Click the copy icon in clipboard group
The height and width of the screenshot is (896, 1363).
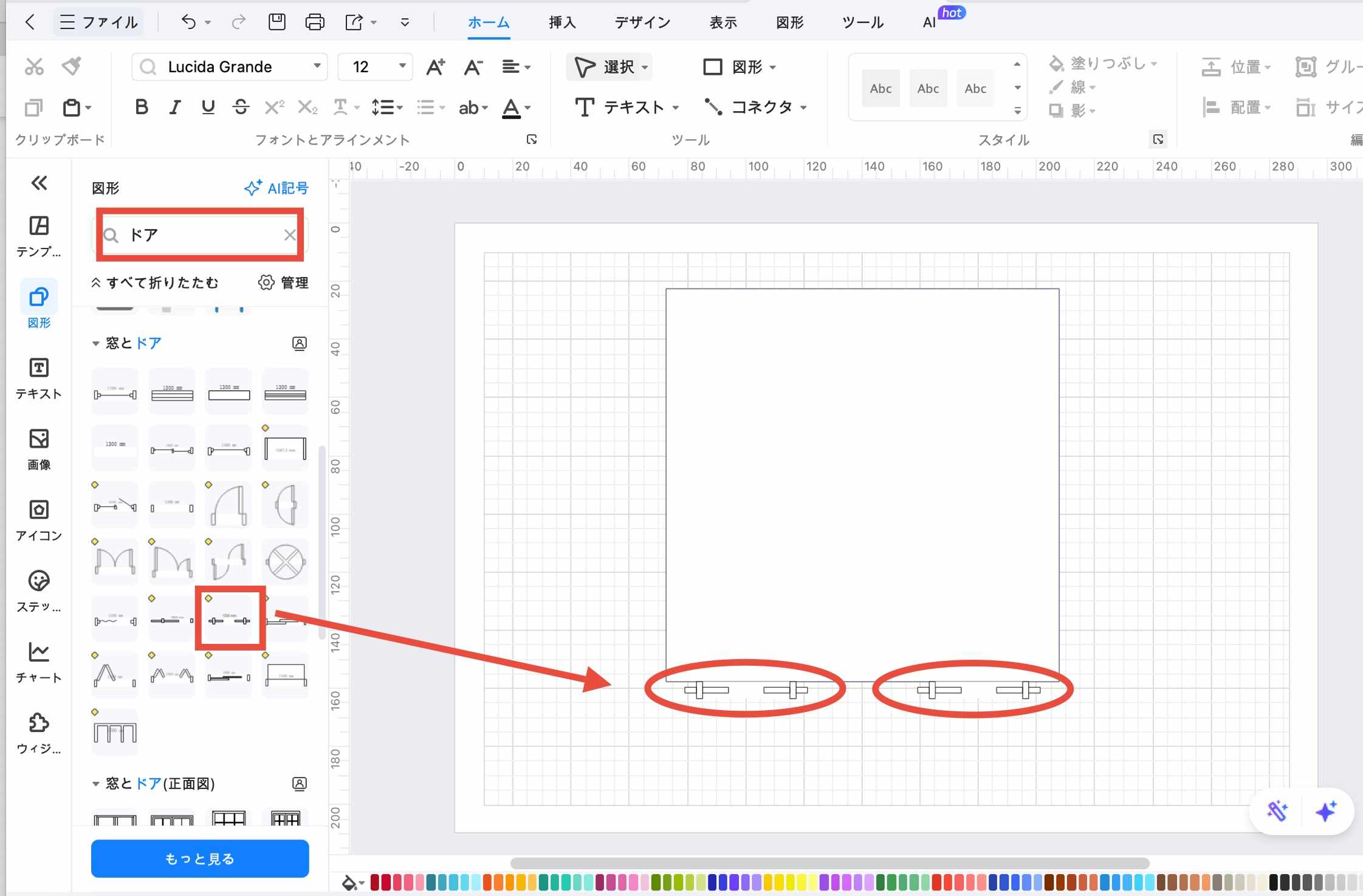coord(33,108)
